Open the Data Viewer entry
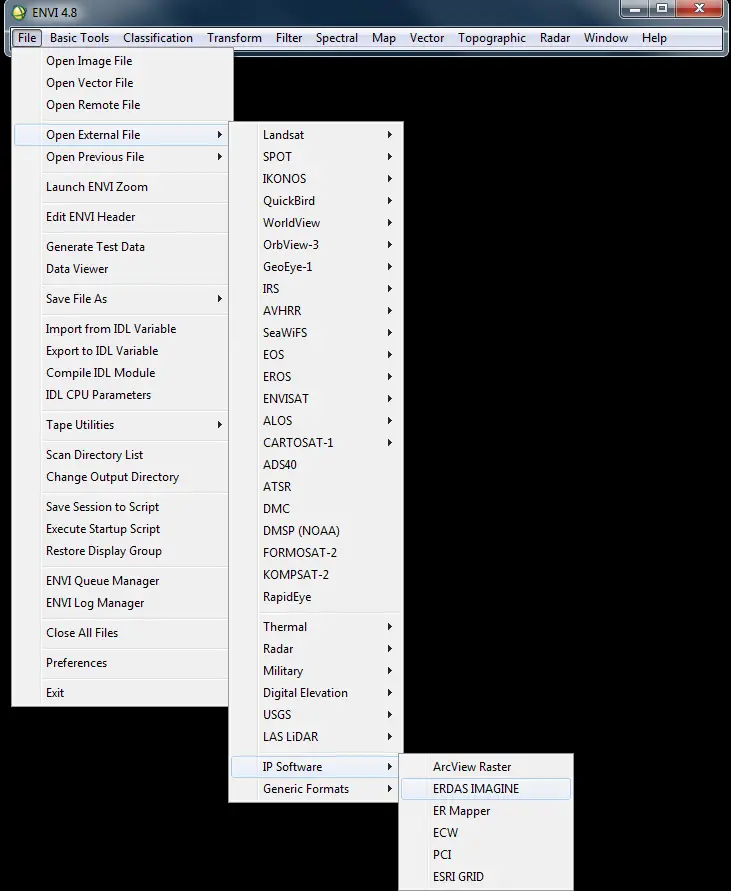This screenshot has width=731, height=891. (123, 269)
